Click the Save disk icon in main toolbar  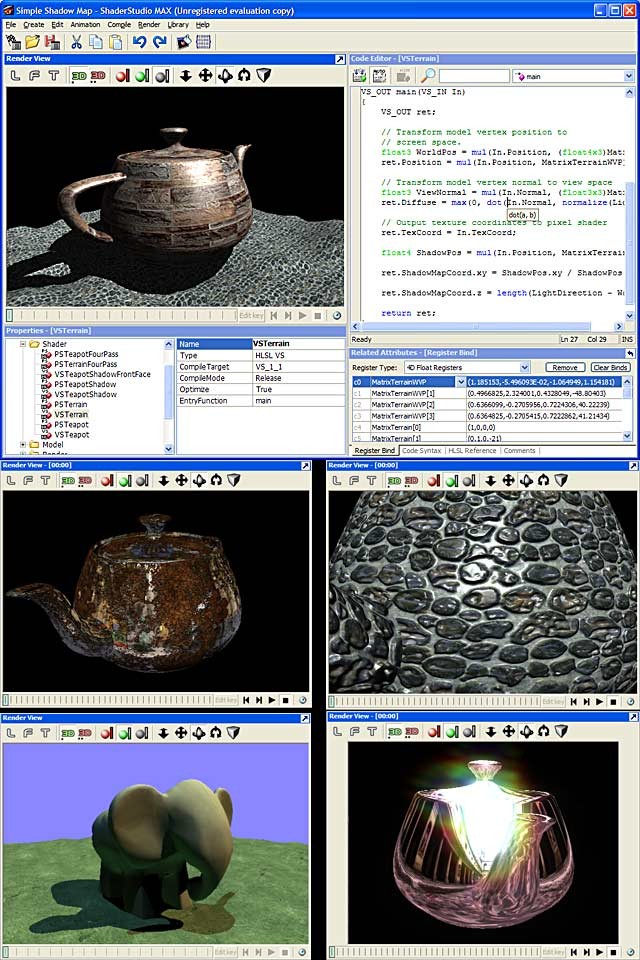click(53, 42)
